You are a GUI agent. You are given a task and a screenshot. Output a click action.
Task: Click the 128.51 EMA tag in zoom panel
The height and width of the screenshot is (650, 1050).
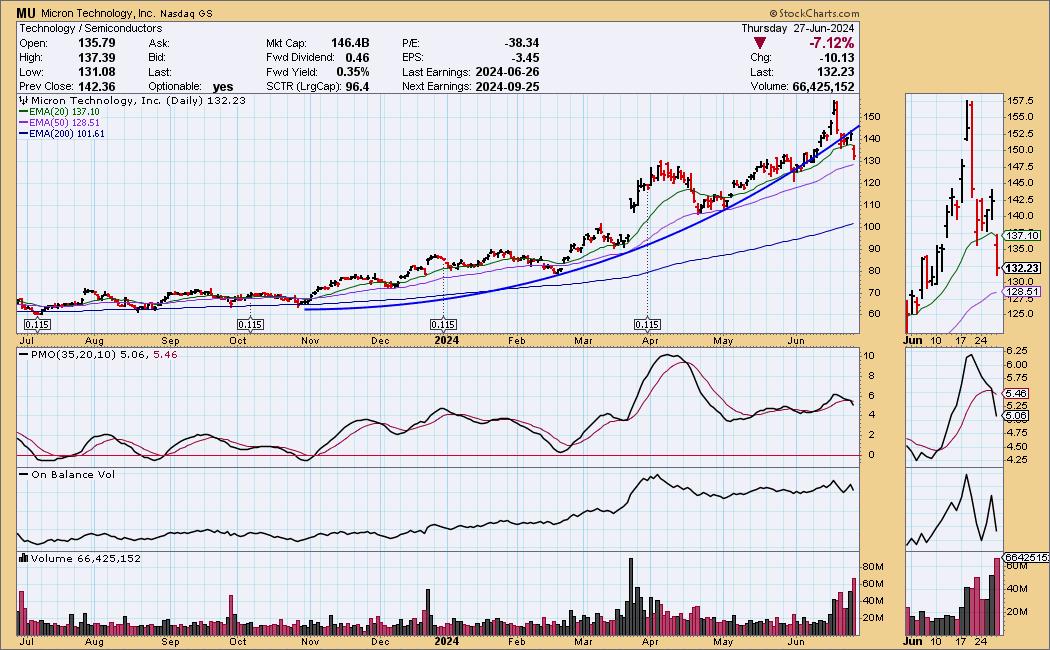1022,292
